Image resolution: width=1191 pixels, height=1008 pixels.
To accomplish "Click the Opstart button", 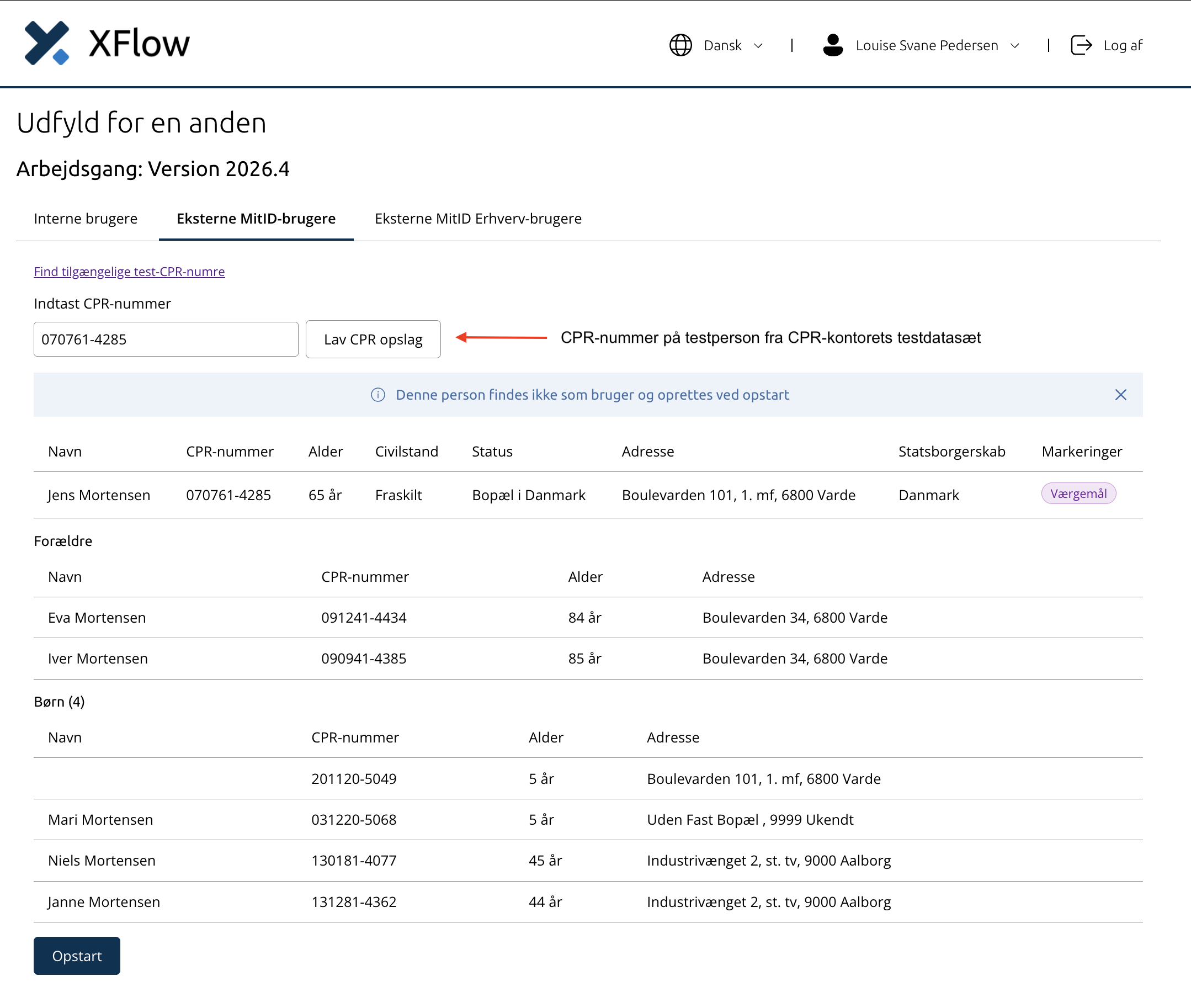I will coord(77,956).
